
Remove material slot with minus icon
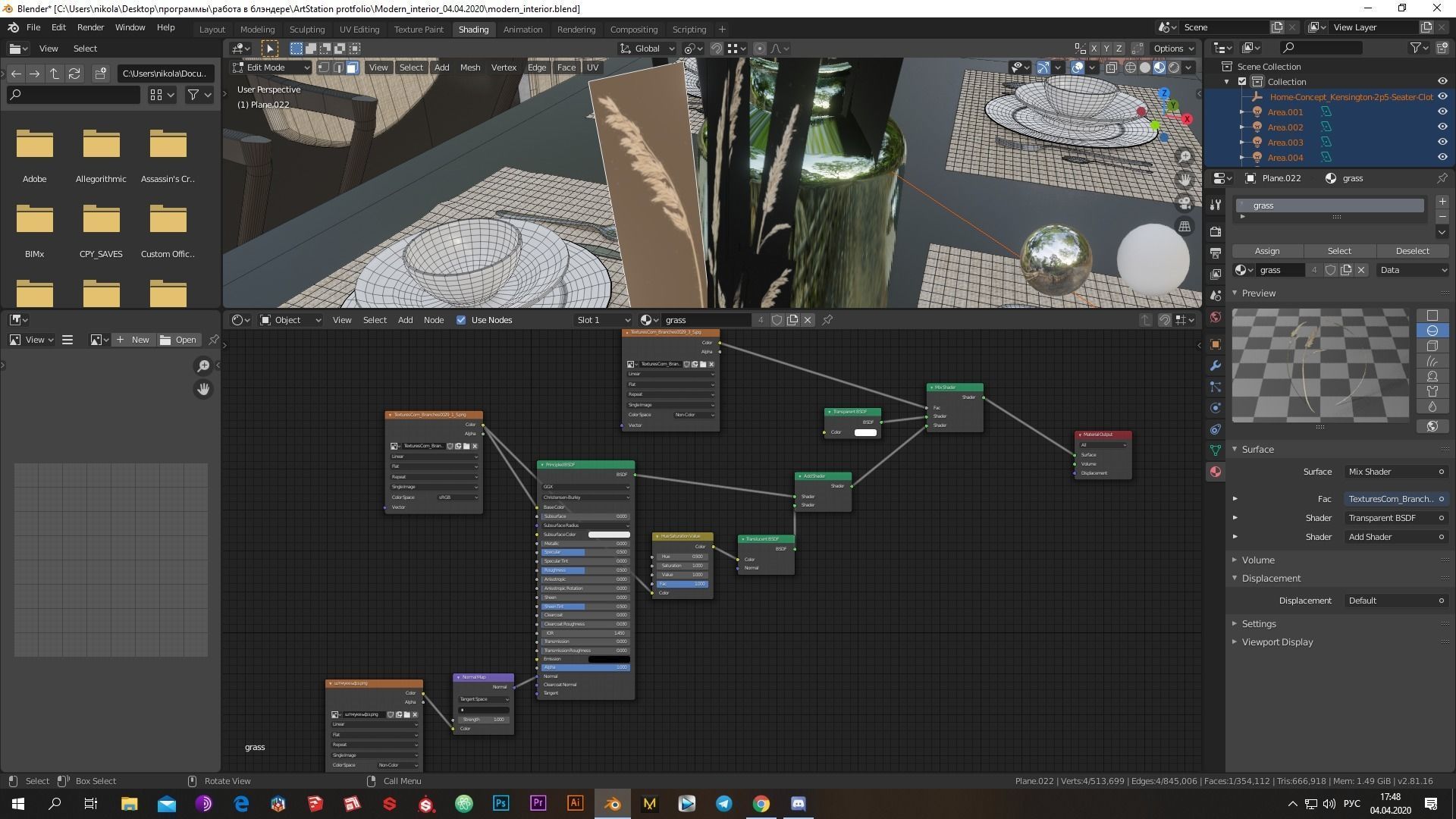(x=1442, y=216)
